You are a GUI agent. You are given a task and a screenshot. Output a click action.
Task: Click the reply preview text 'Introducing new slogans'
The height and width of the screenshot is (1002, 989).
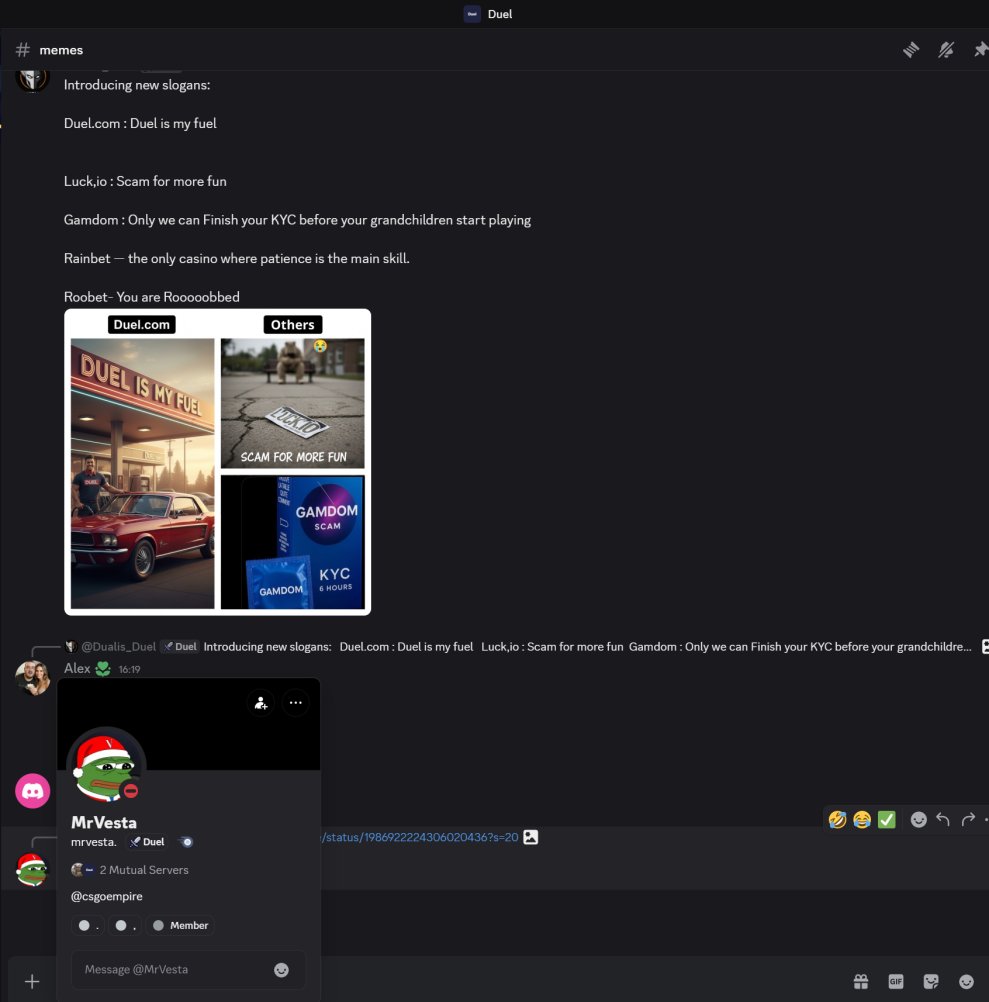(267, 647)
